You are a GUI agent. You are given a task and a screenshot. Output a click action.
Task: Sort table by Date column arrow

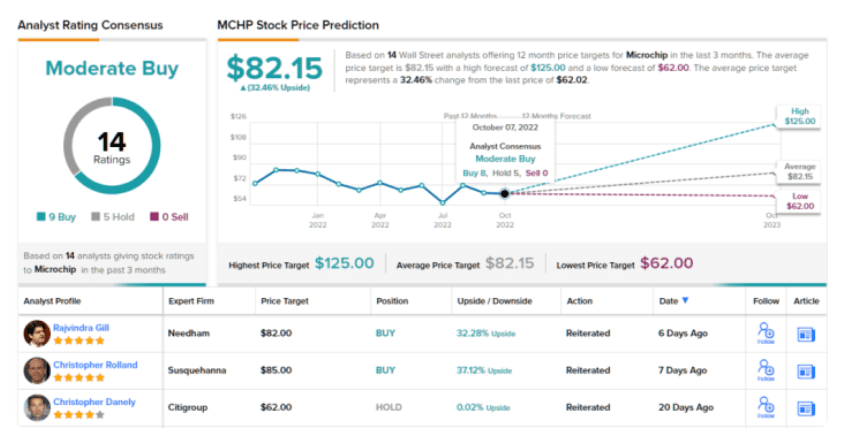pos(685,300)
